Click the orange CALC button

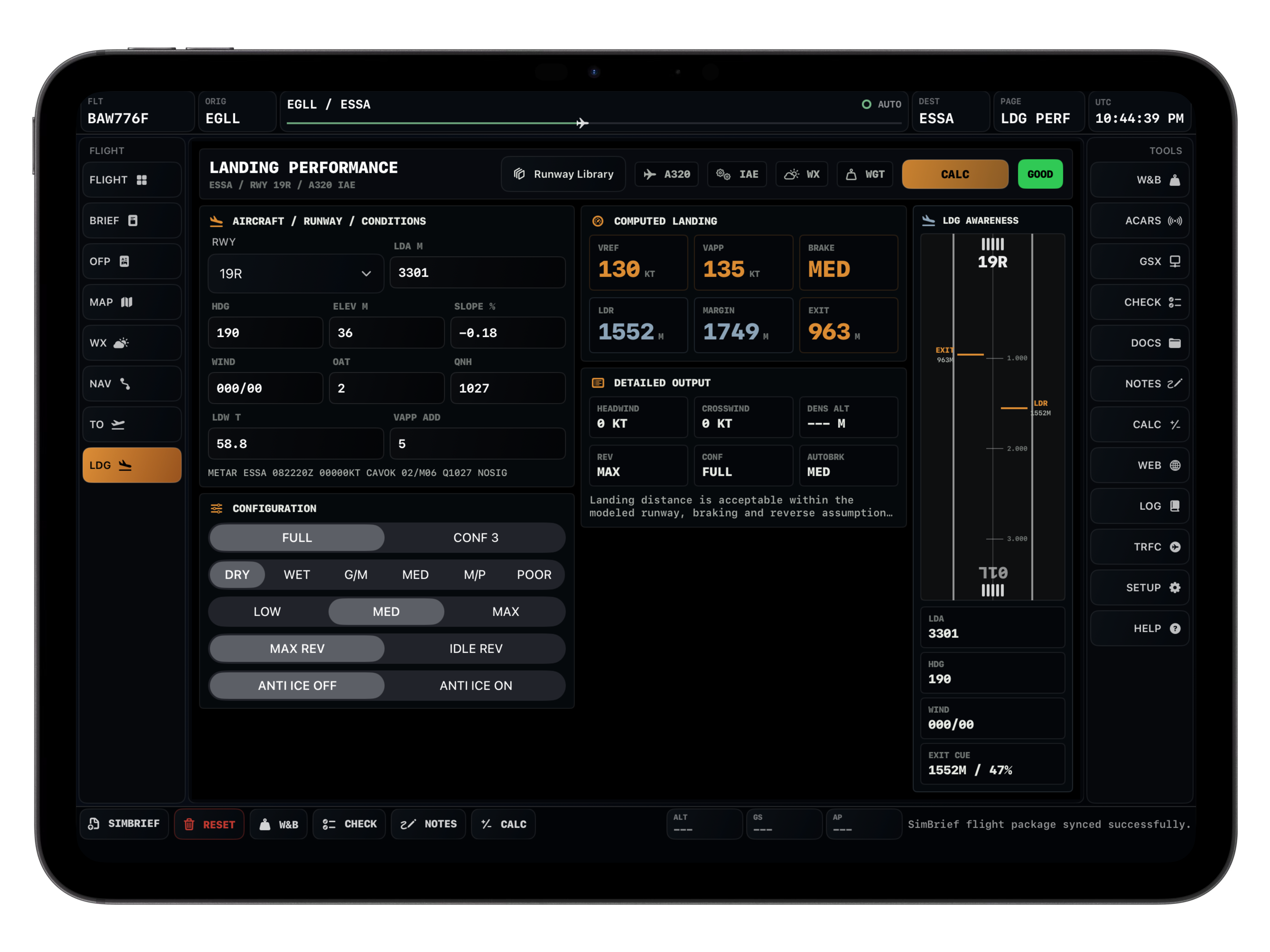955,174
